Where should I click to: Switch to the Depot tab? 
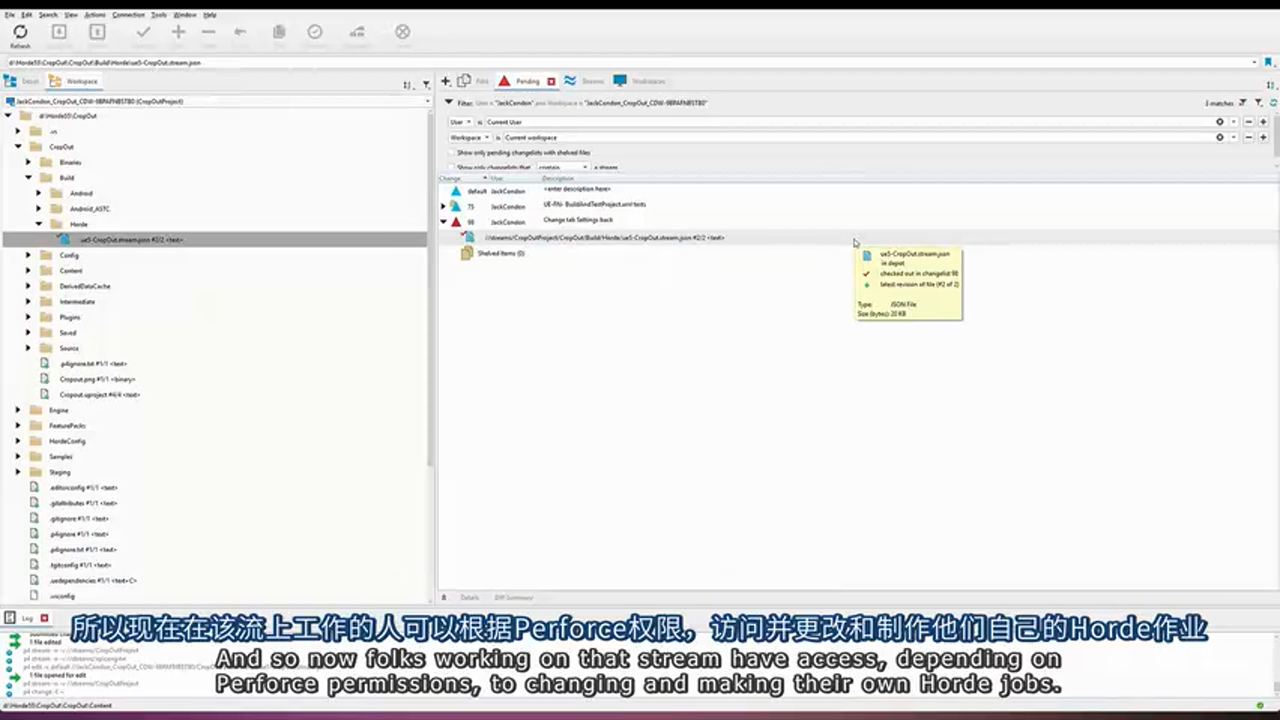(x=25, y=81)
